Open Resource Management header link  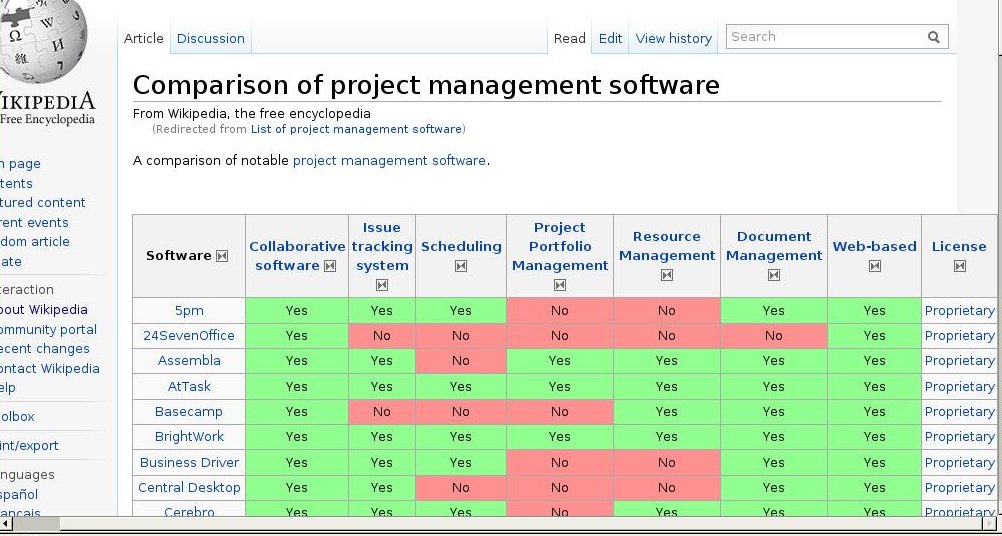click(x=667, y=246)
